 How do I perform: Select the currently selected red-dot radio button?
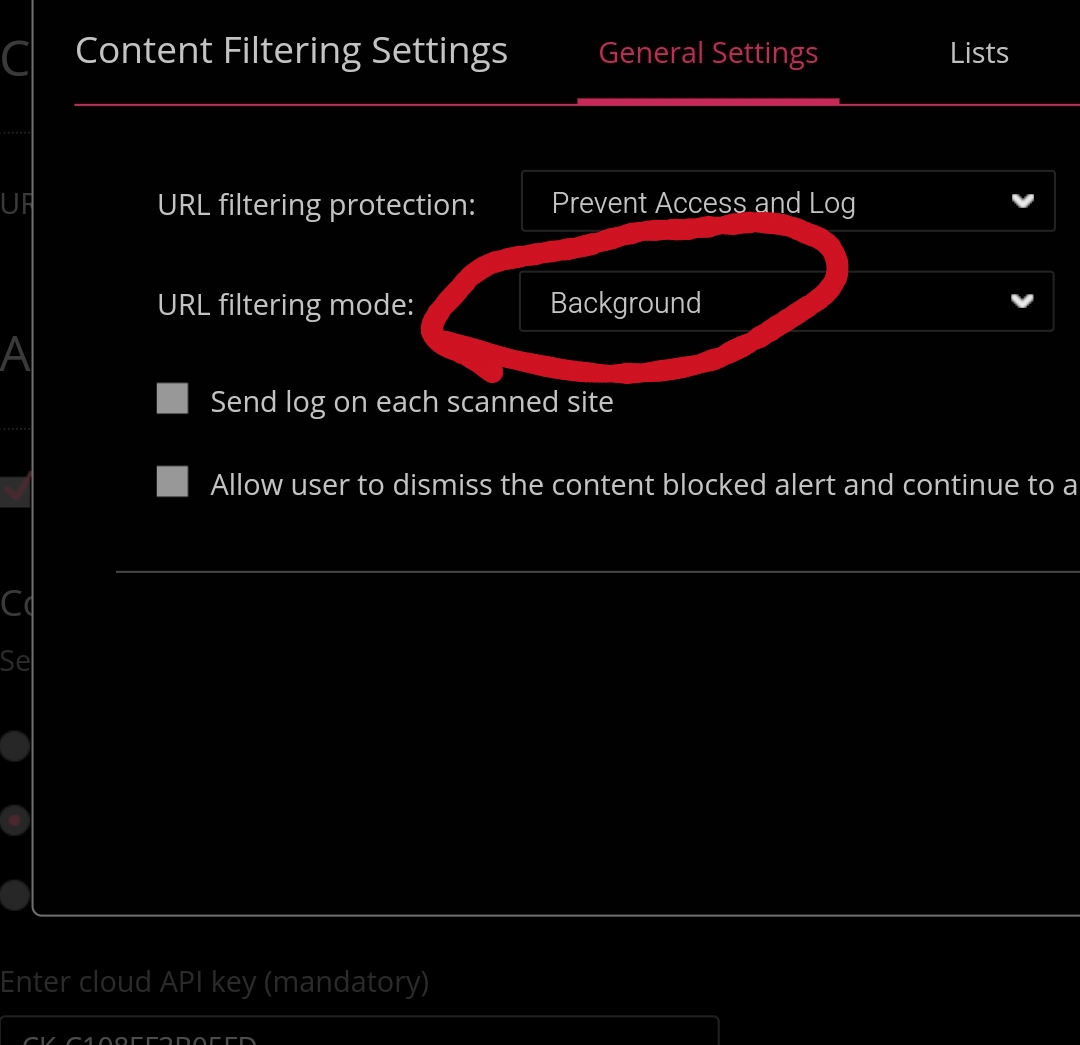[x=14, y=820]
